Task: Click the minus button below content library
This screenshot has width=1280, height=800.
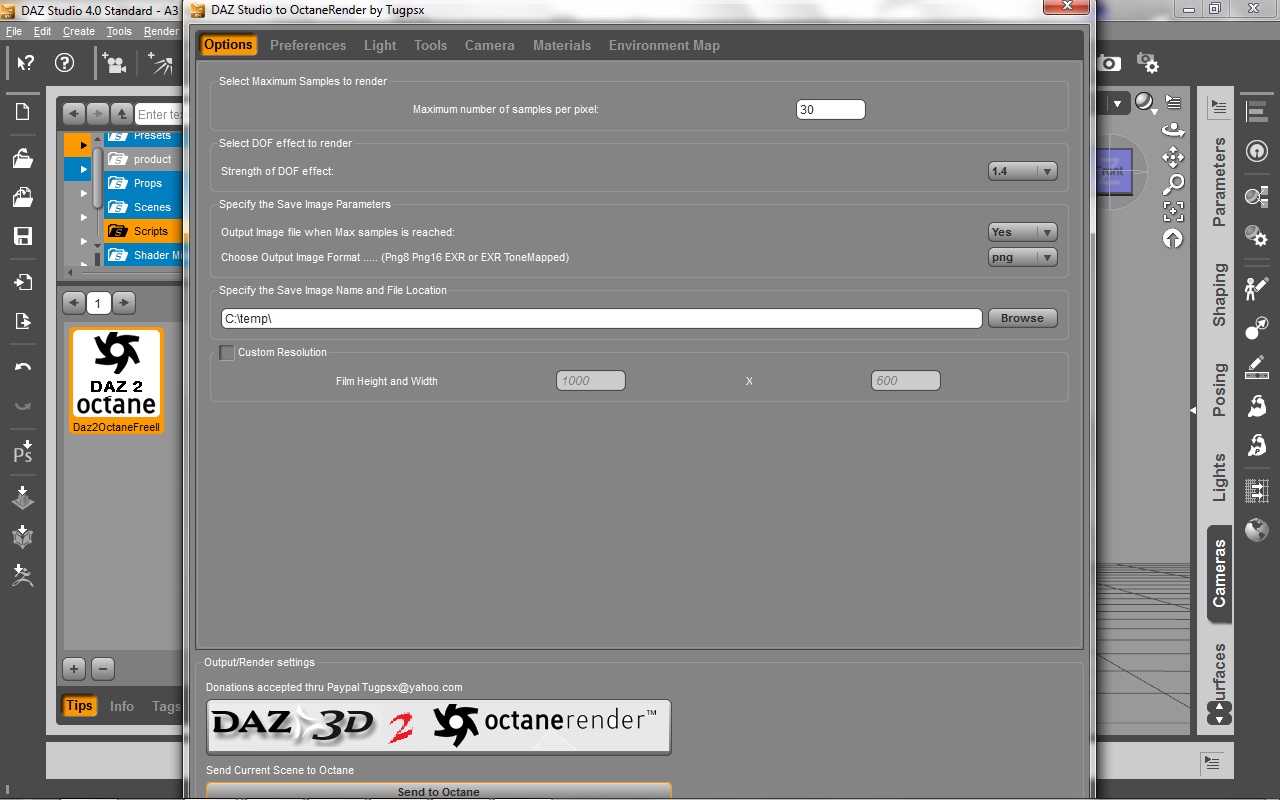Action: (x=102, y=669)
